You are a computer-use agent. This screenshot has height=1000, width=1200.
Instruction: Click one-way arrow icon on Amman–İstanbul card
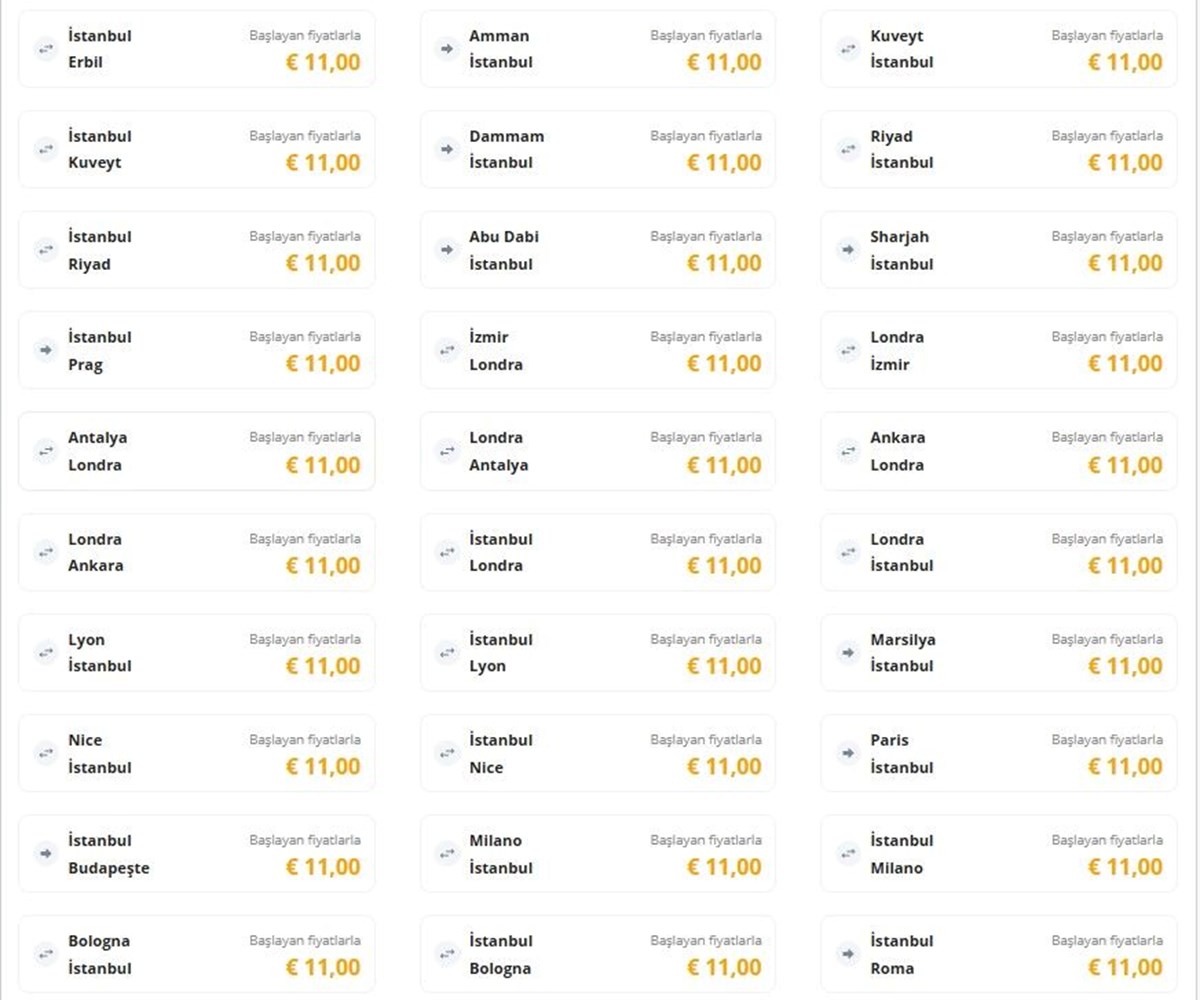pyautogui.click(x=447, y=48)
